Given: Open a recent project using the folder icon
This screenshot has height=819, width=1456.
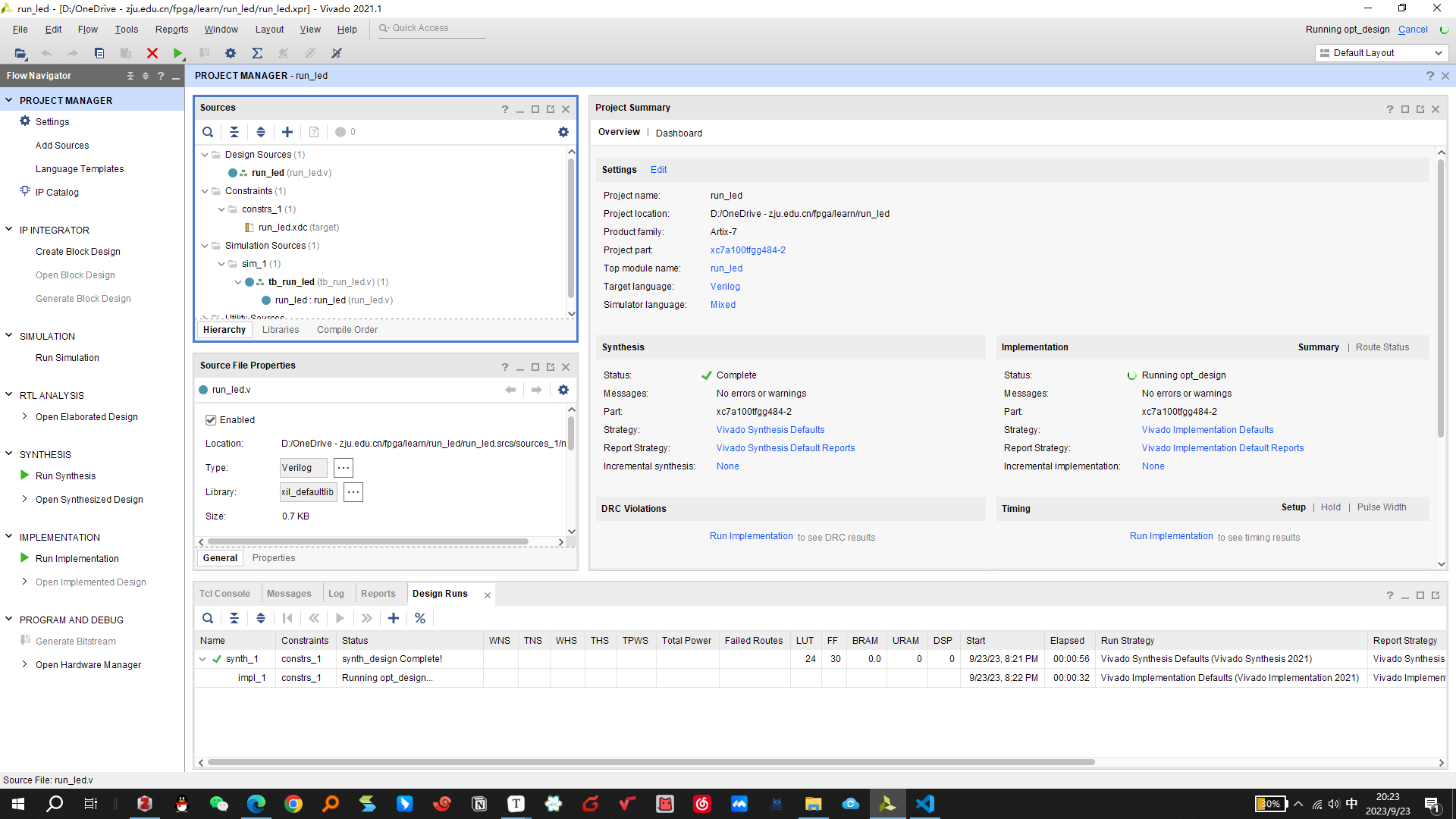Looking at the screenshot, I should tap(20, 53).
